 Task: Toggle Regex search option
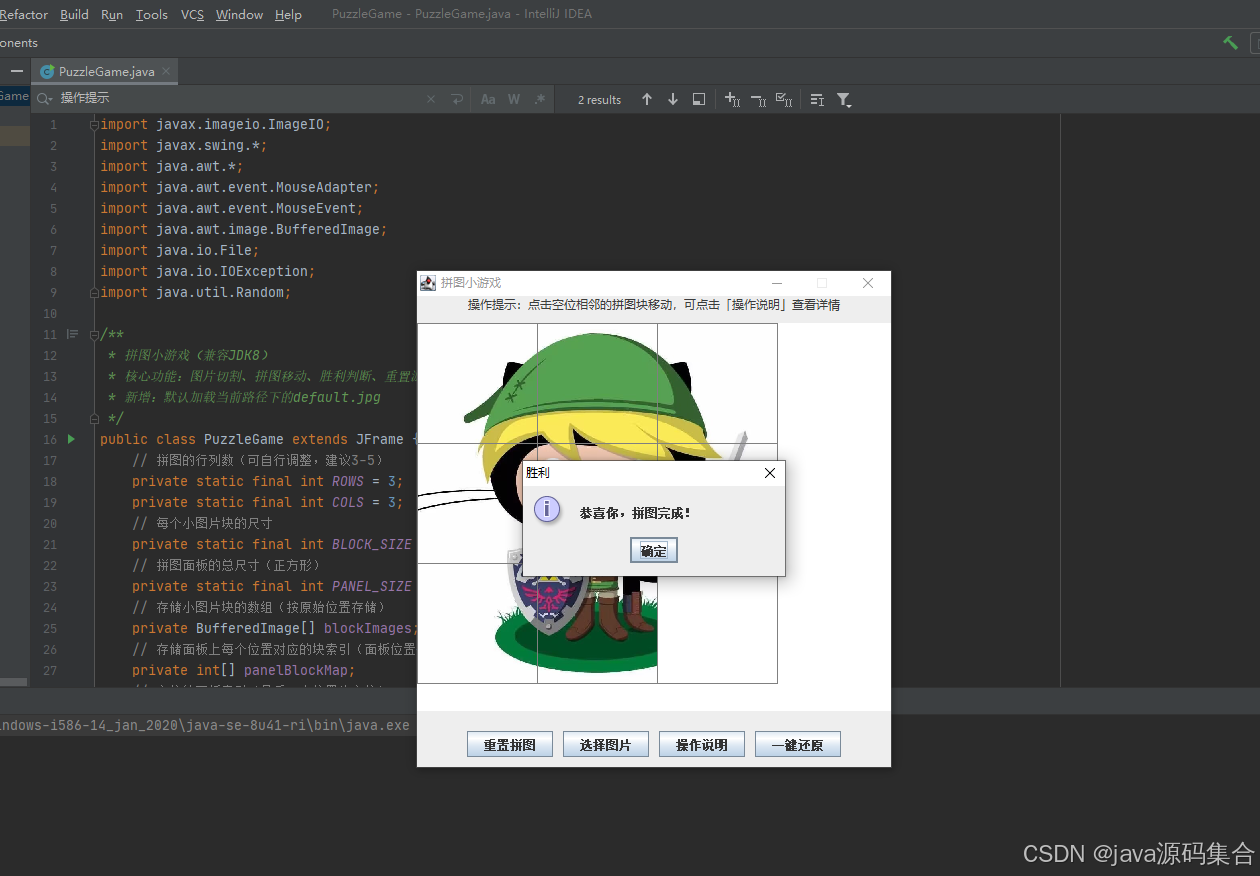pyautogui.click(x=540, y=99)
